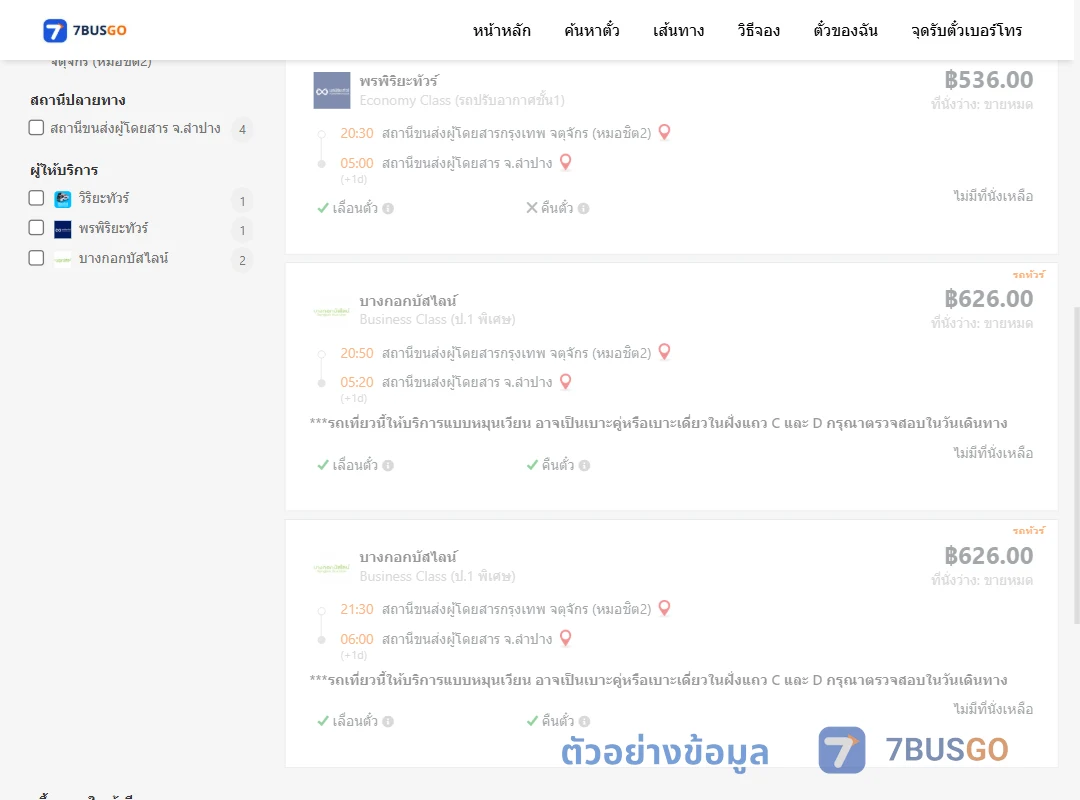Open map pin for 20:30 departure station
This screenshot has height=800, width=1080.
(x=664, y=132)
